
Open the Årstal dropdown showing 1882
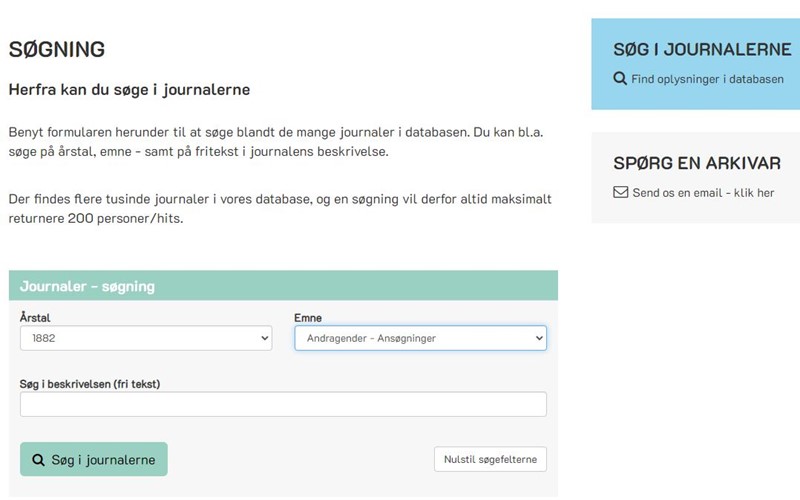[x=145, y=338]
